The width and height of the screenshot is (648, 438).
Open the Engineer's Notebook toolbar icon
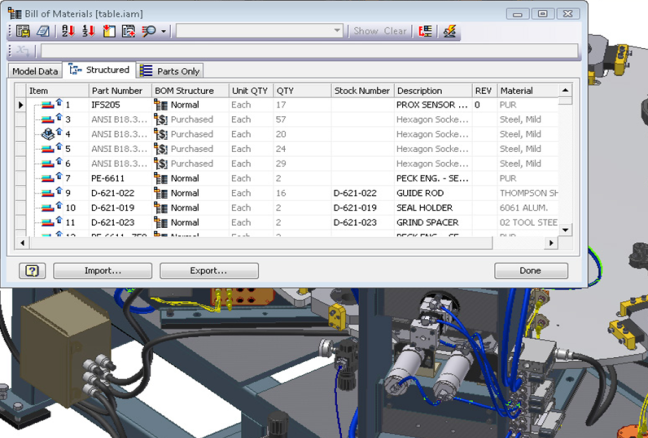pyautogui.click(x=43, y=31)
